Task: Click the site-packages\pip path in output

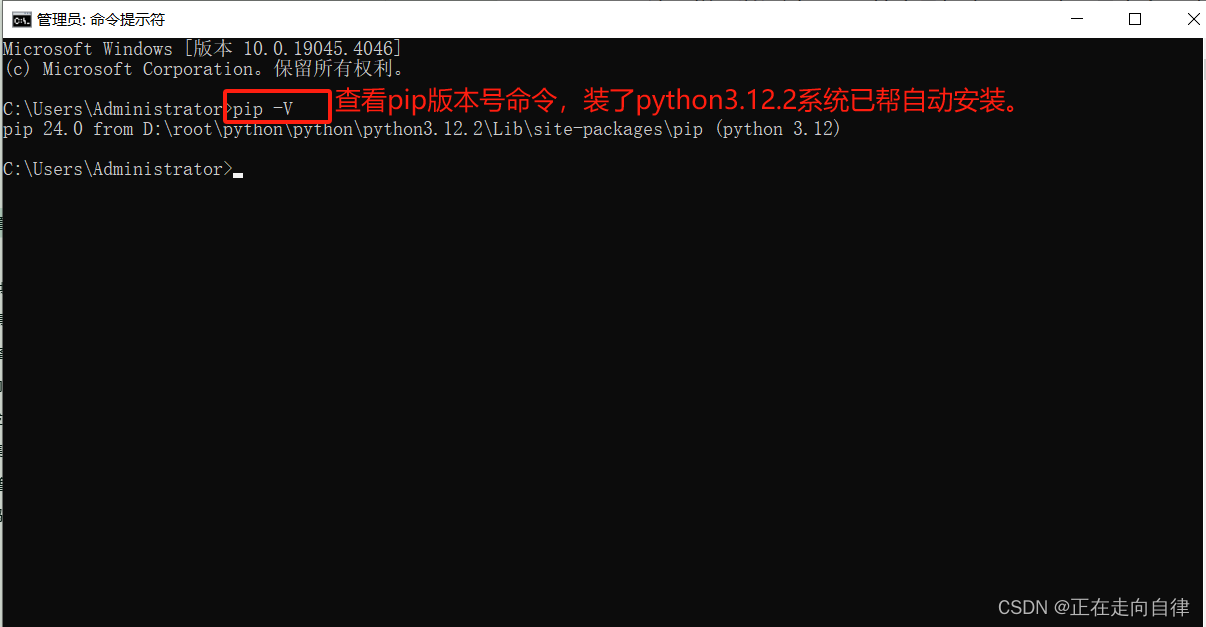Action: tap(608, 129)
